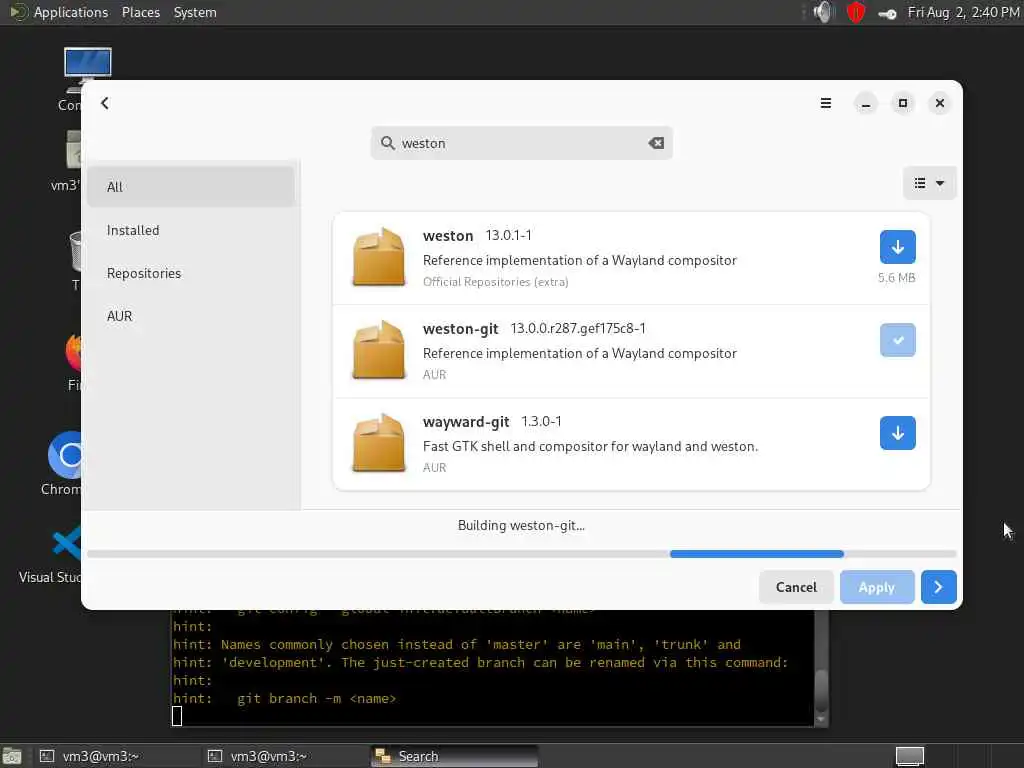Maximize the Pamac window
The image size is (1024, 768).
coord(903,103)
